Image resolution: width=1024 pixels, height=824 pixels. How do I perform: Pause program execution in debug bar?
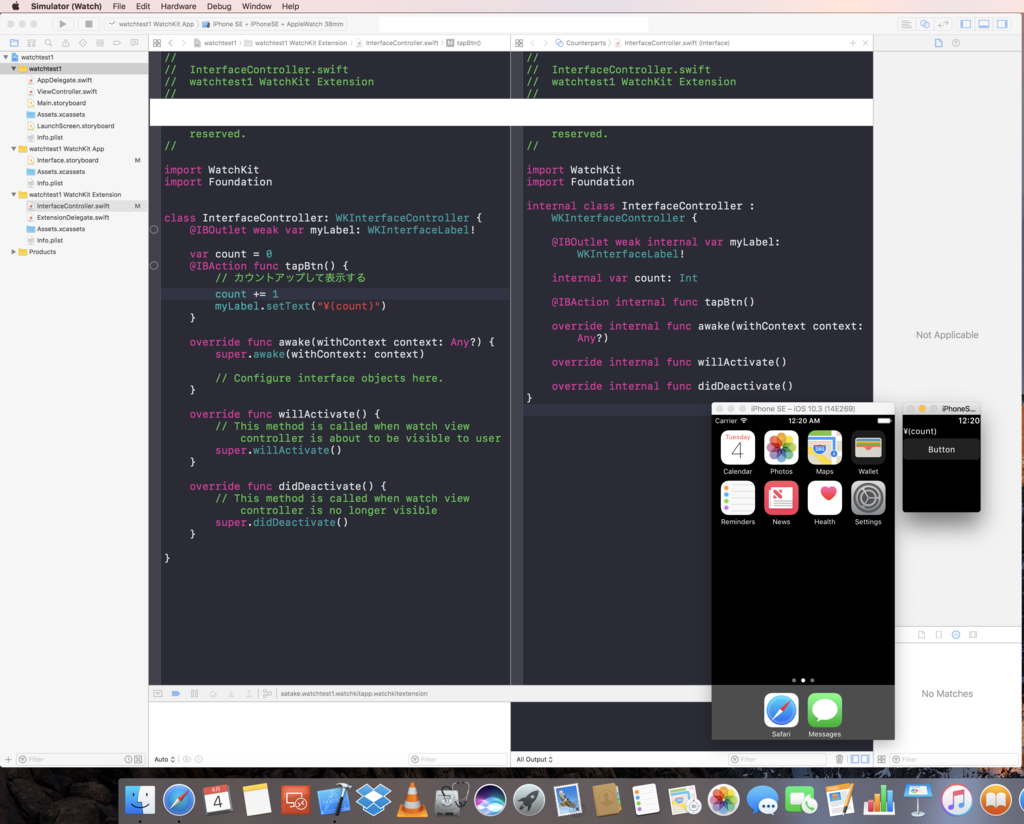coord(195,694)
